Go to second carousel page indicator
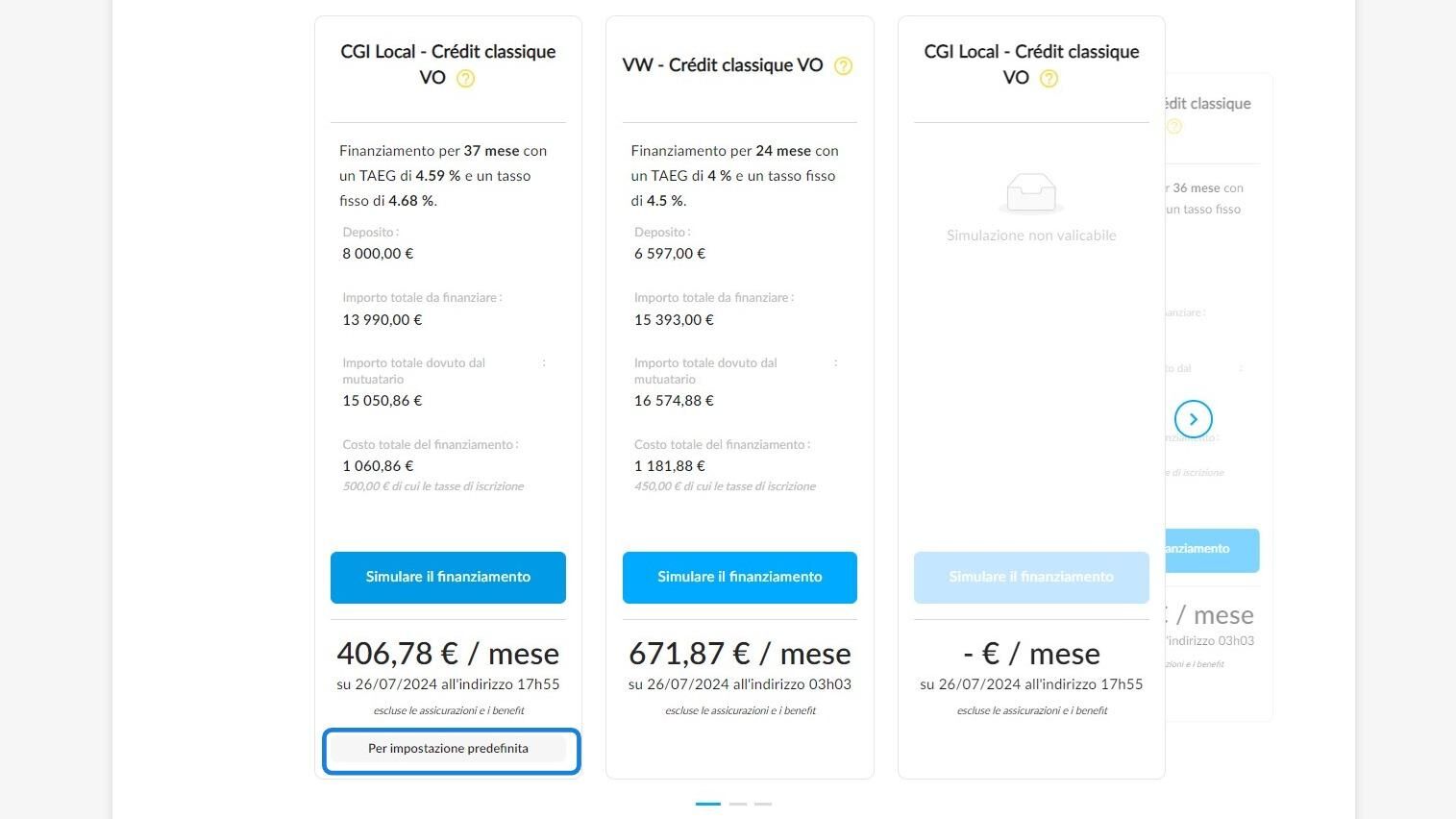Viewport: 1456px width, 819px height. [738, 804]
